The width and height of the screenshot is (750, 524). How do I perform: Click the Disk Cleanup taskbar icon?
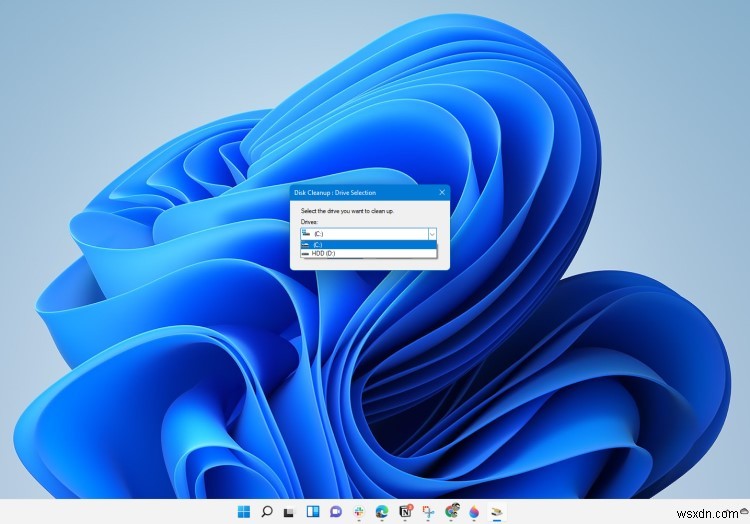click(x=497, y=512)
